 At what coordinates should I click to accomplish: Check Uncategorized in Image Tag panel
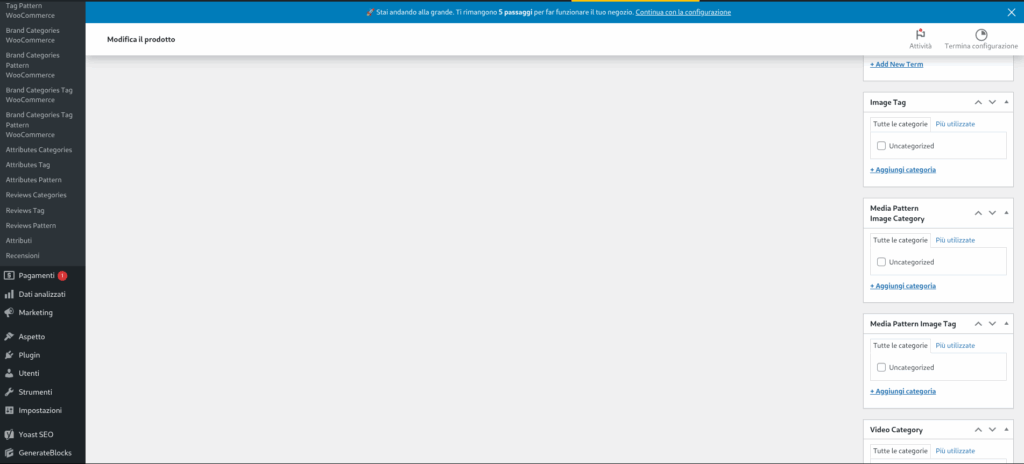pyautogui.click(x=881, y=146)
